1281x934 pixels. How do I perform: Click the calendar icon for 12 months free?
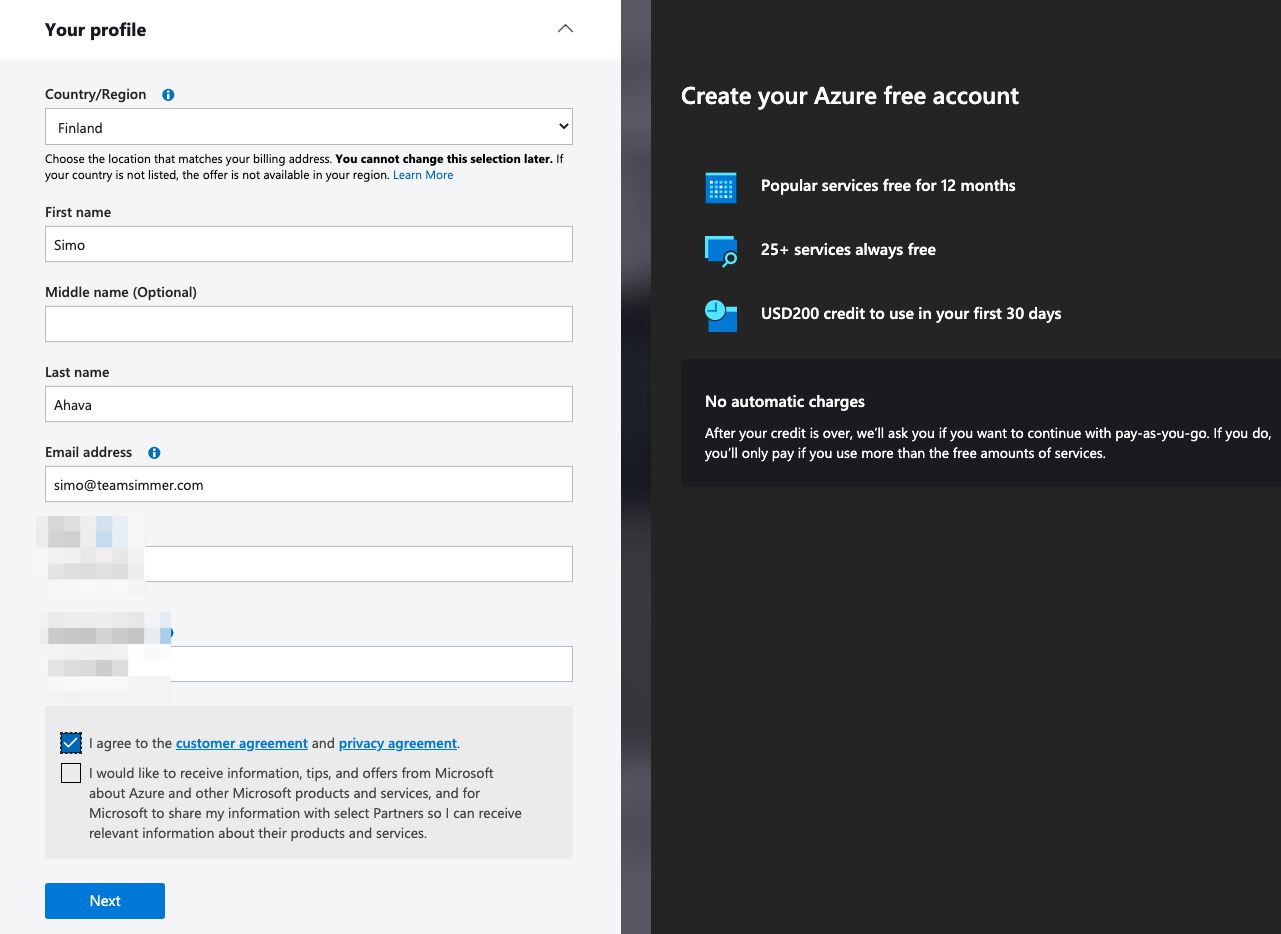[x=721, y=187]
